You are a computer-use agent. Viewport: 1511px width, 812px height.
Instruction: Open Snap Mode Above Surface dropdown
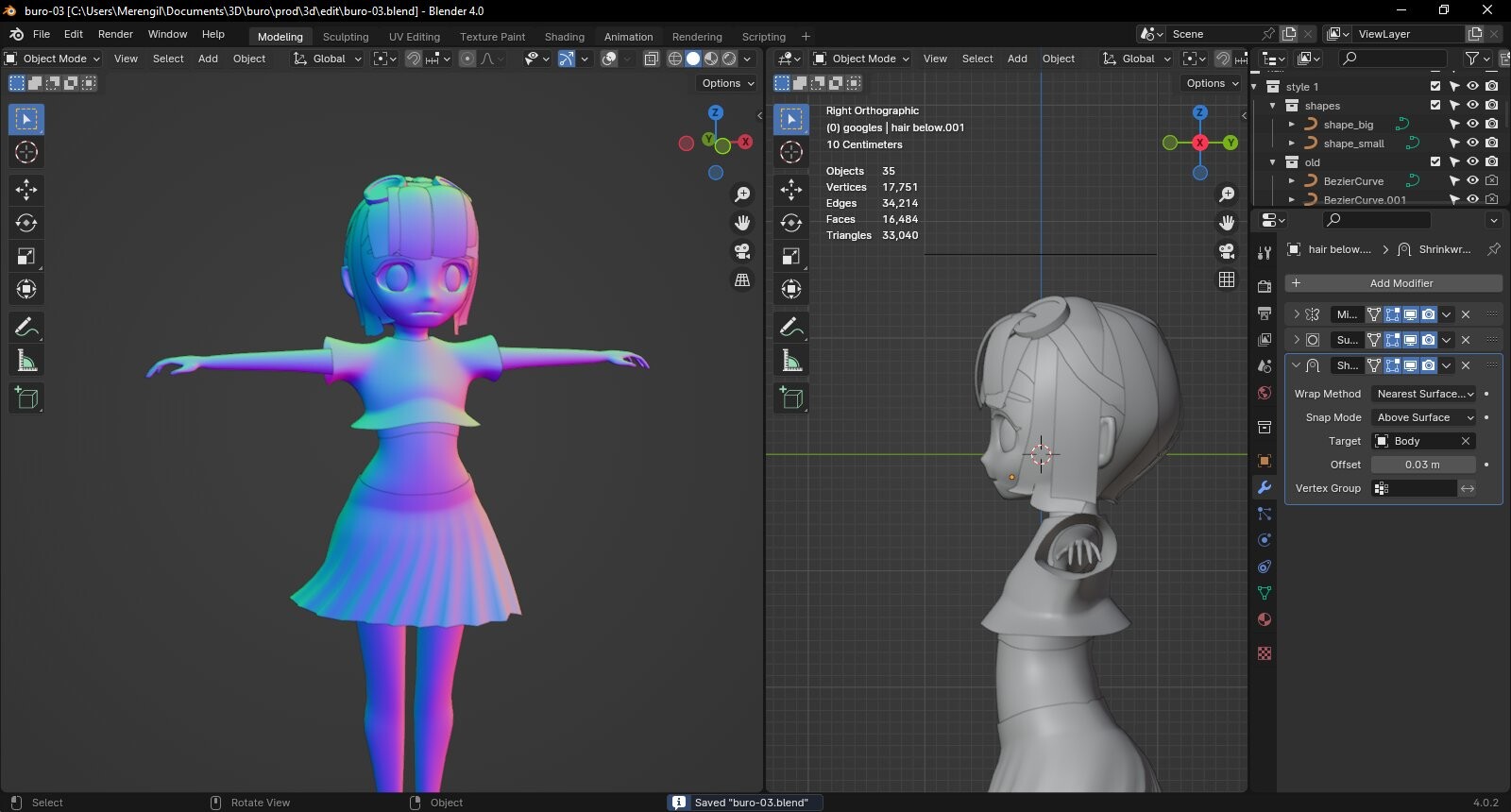click(1423, 417)
